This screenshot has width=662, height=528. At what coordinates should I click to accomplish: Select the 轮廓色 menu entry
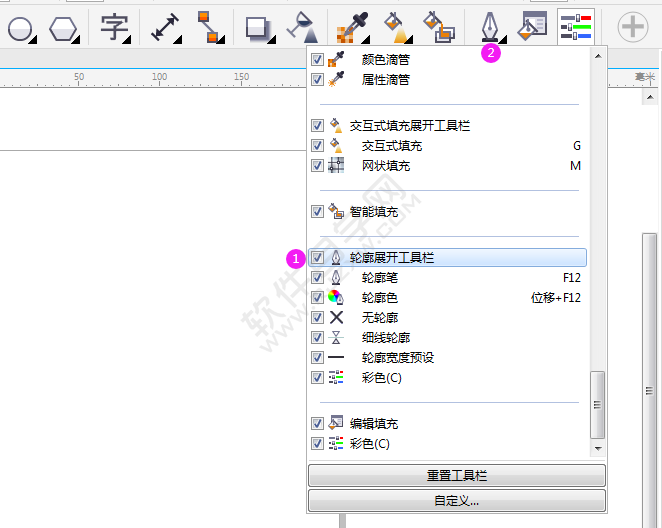(447, 298)
